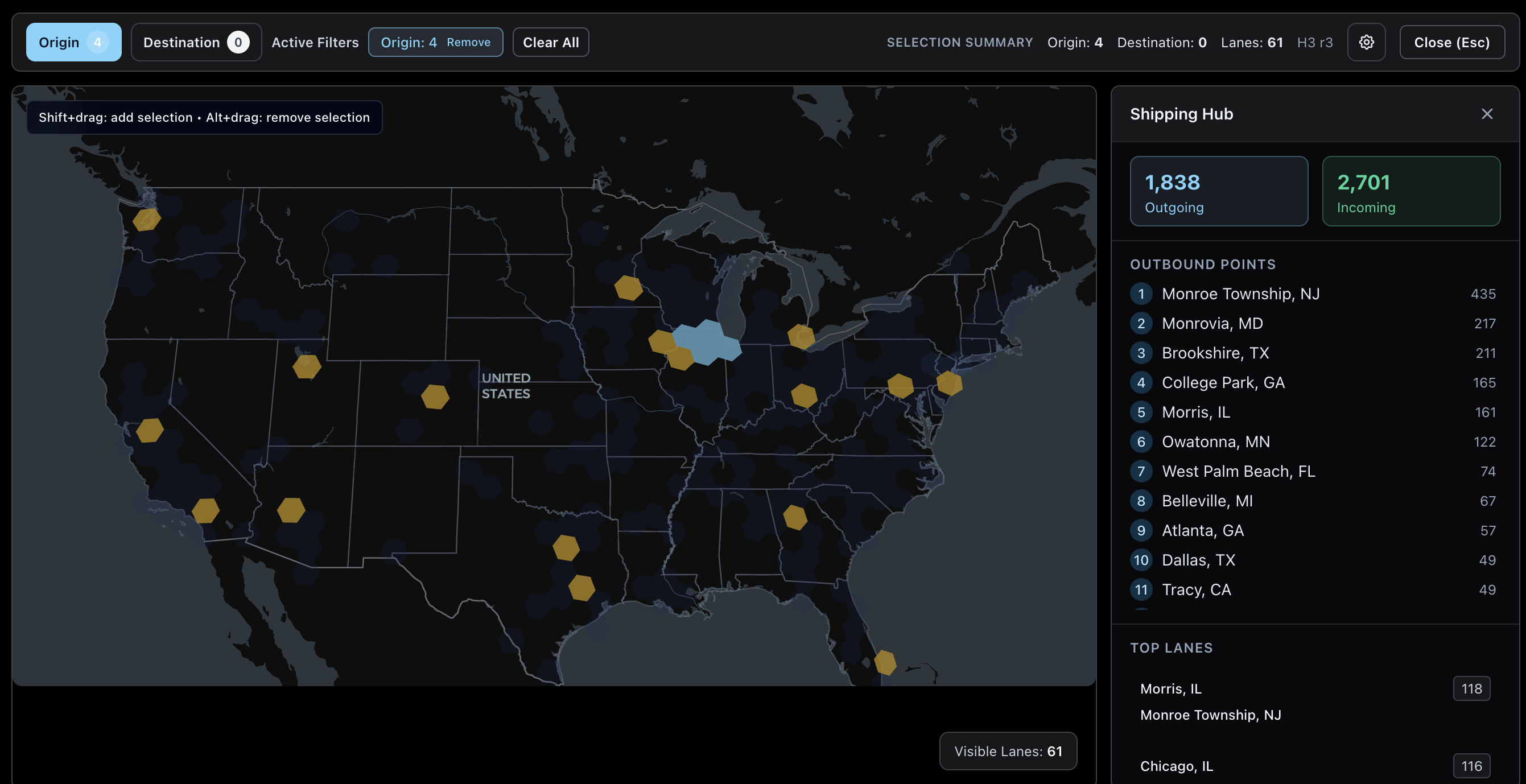Image resolution: width=1526 pixels, height=784 pixels.
Task: Open map settings via the gear icon
Action: (x=1367, y=42)
